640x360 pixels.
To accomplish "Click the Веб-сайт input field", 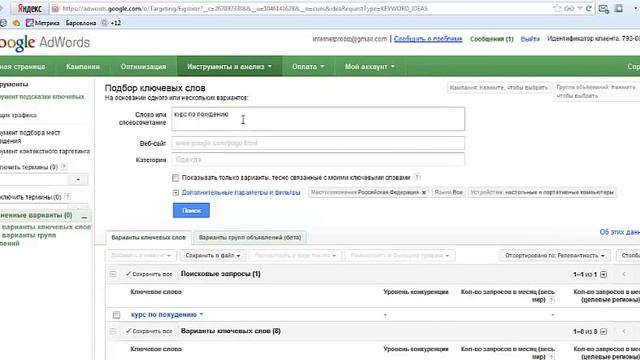I will click(x=318, y=143).
